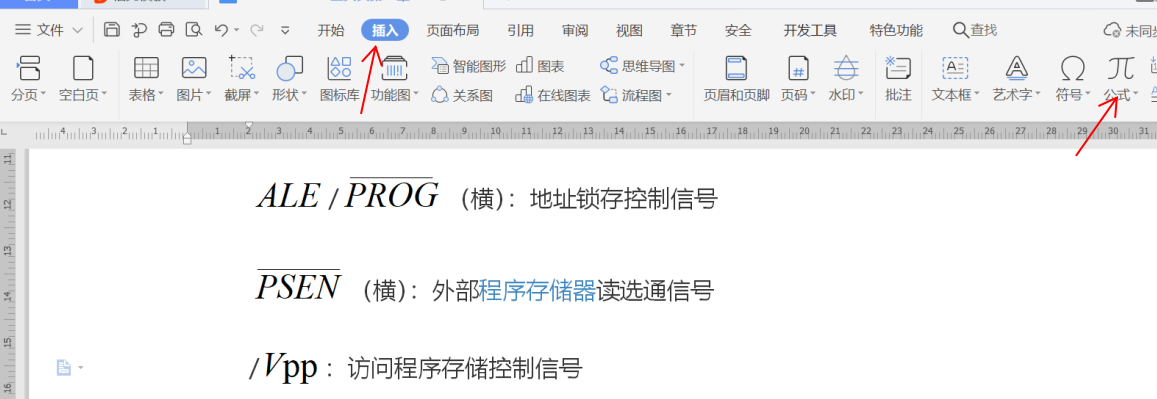Expand the 思维导图 dropdown arrow
1157x399 pixels.
point(682,66)
